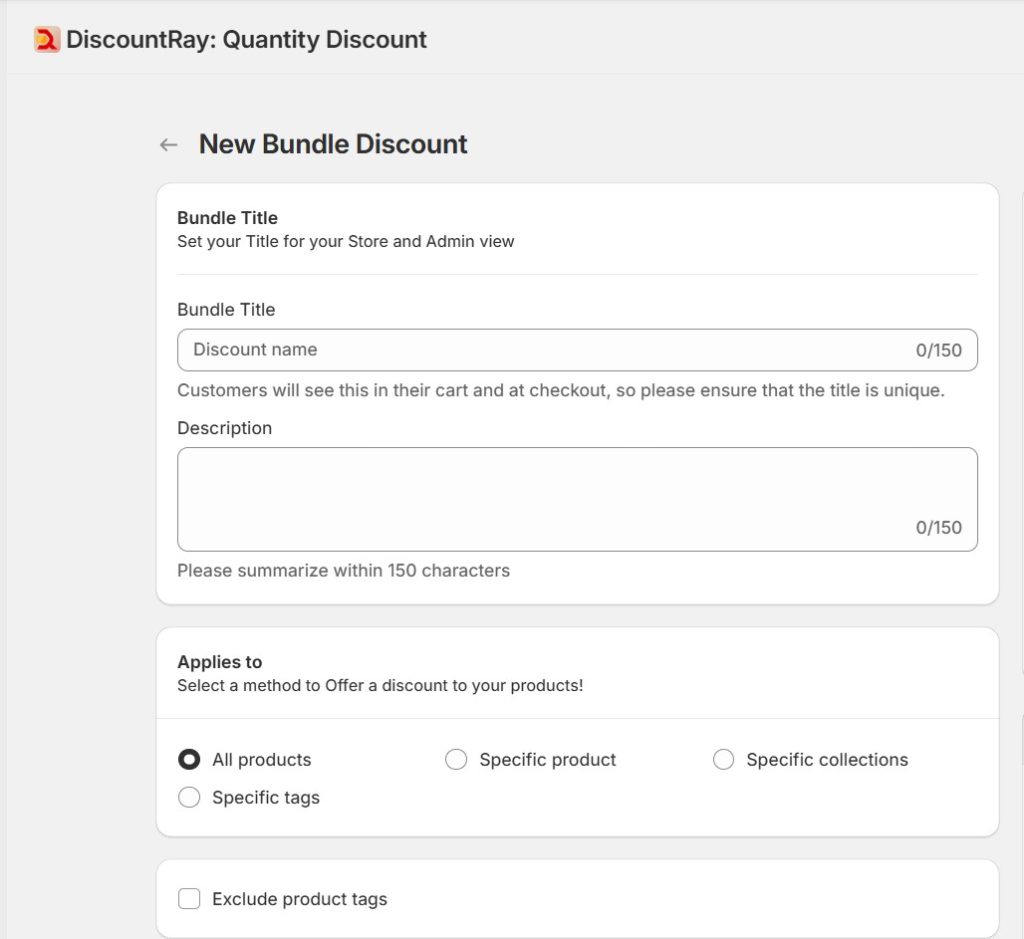Click the 'New Bundle Discount' page heading
The height and width of the screenshot is (939, 1024).
pos(333,144)
